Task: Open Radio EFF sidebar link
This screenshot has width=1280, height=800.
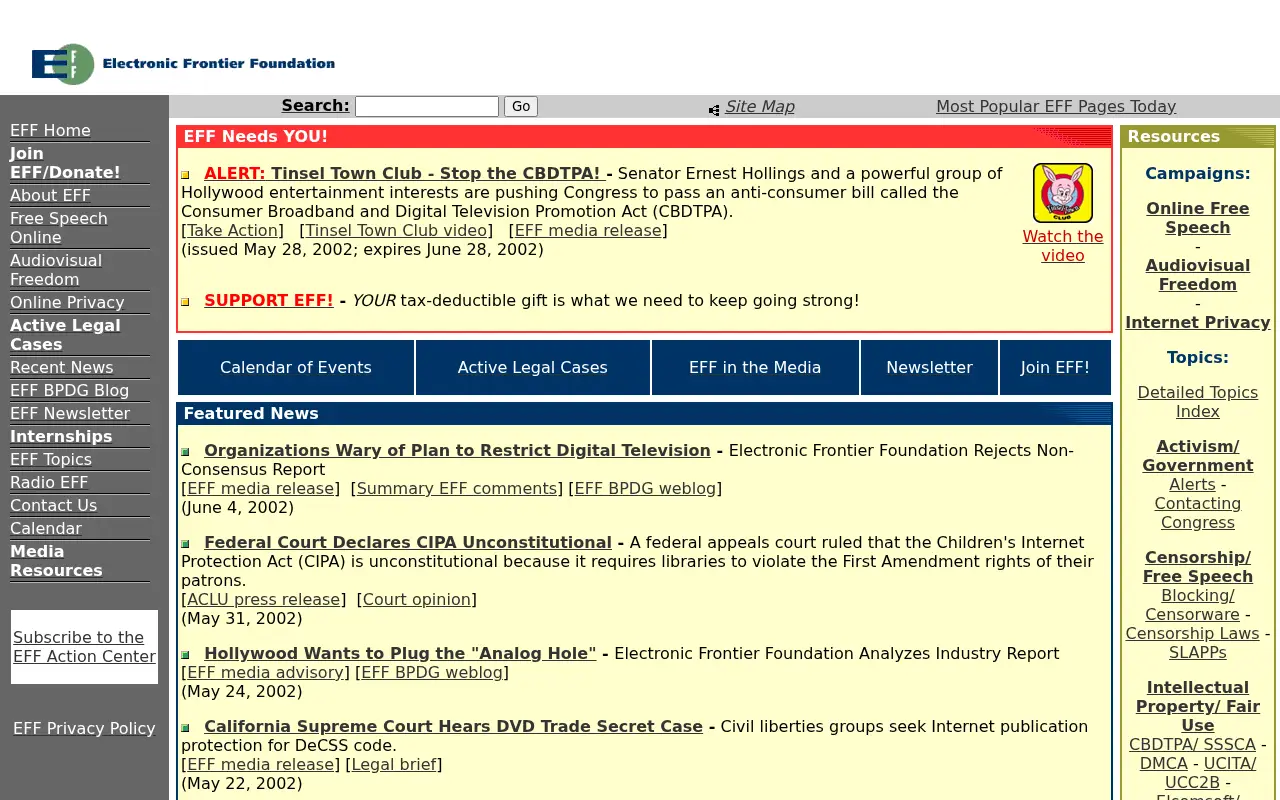Action: tap(49, 482)
